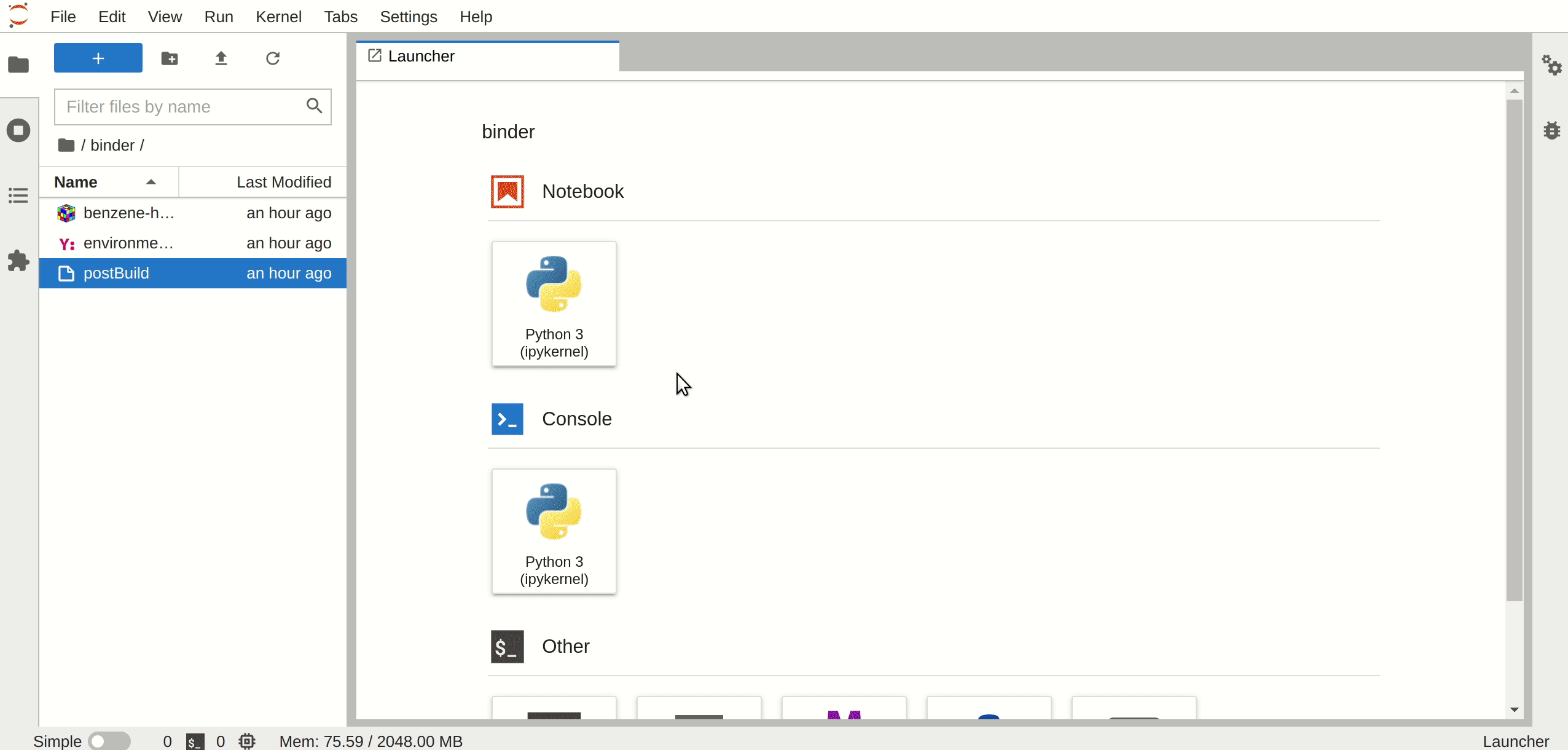Toggle the Simple interface mode switch
The height and width of the screenshot is (750, 1568).
(x=109, y=741)
